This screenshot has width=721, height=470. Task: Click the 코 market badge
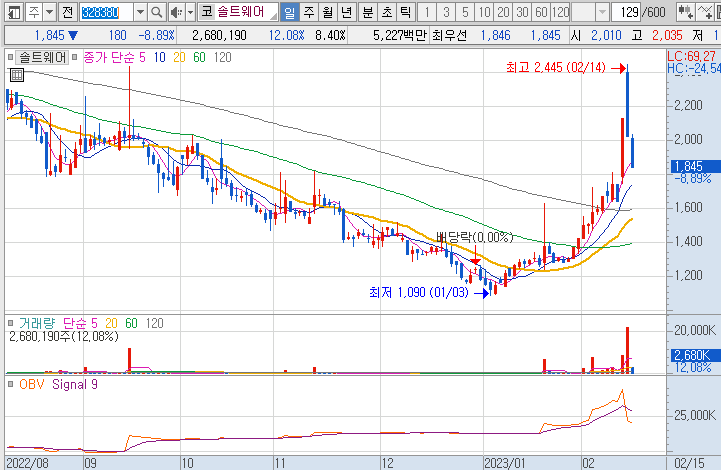tap(207, 12)
